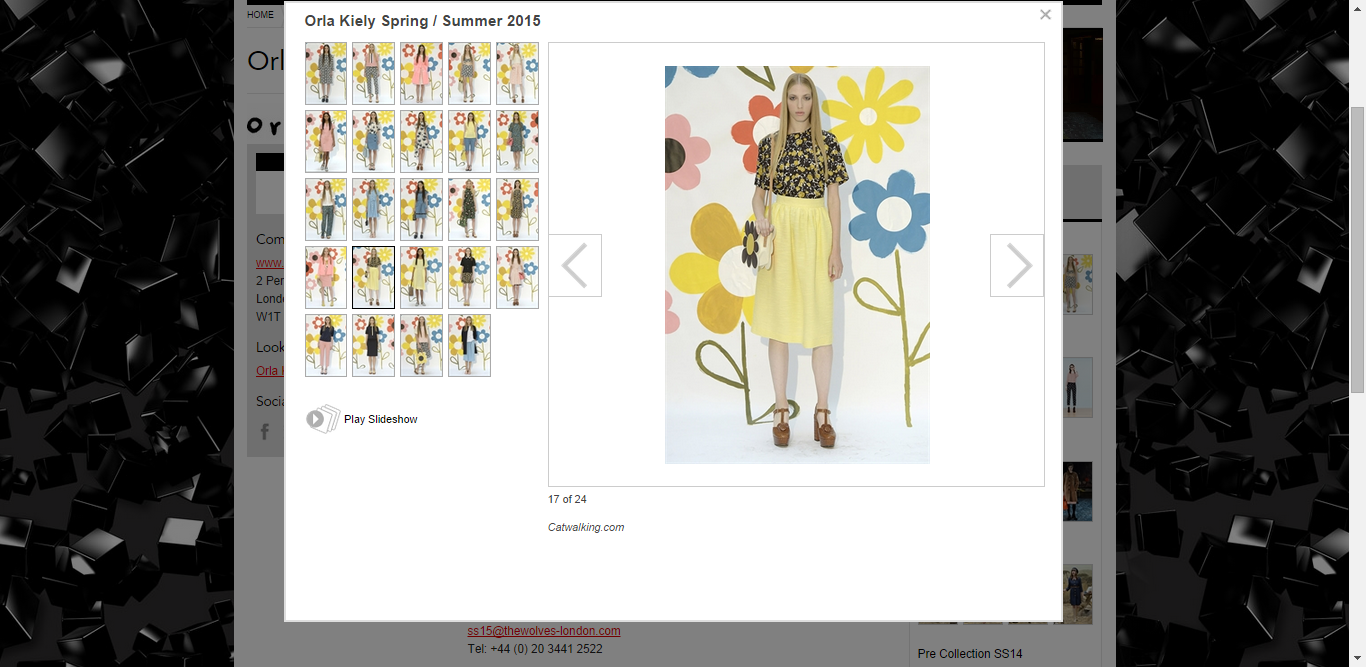Go to the previous gallery image arrow
This screenshot has width=1366, height=667.
click(x=575, y=265)
